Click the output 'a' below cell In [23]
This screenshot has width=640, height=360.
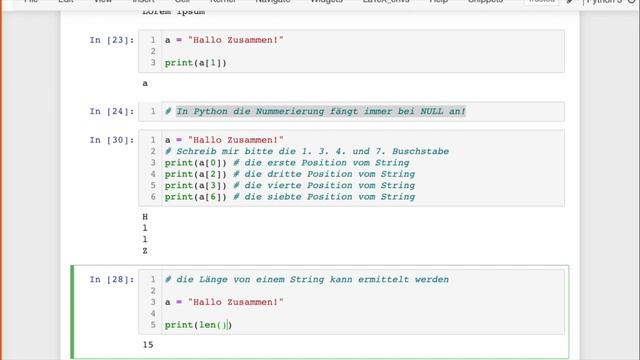(x=145, y=84)
